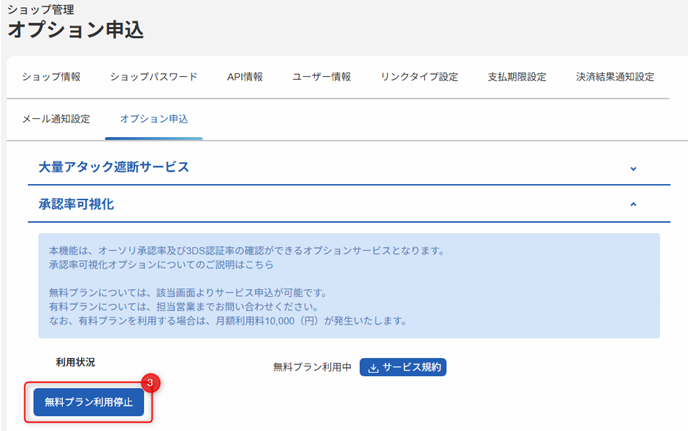The height and width of the screenshot is (431, 690).
Task: Click the 担当営業までお問い合わせください line
Action: pyautogui.click(x=184, y=307)
